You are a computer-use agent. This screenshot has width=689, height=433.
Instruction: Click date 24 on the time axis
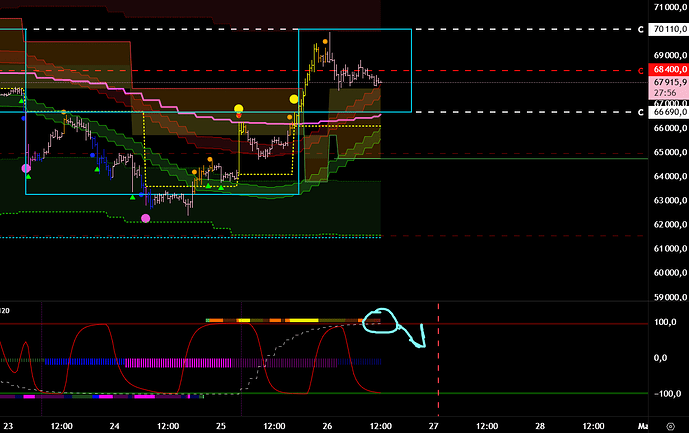click(115, 425)
